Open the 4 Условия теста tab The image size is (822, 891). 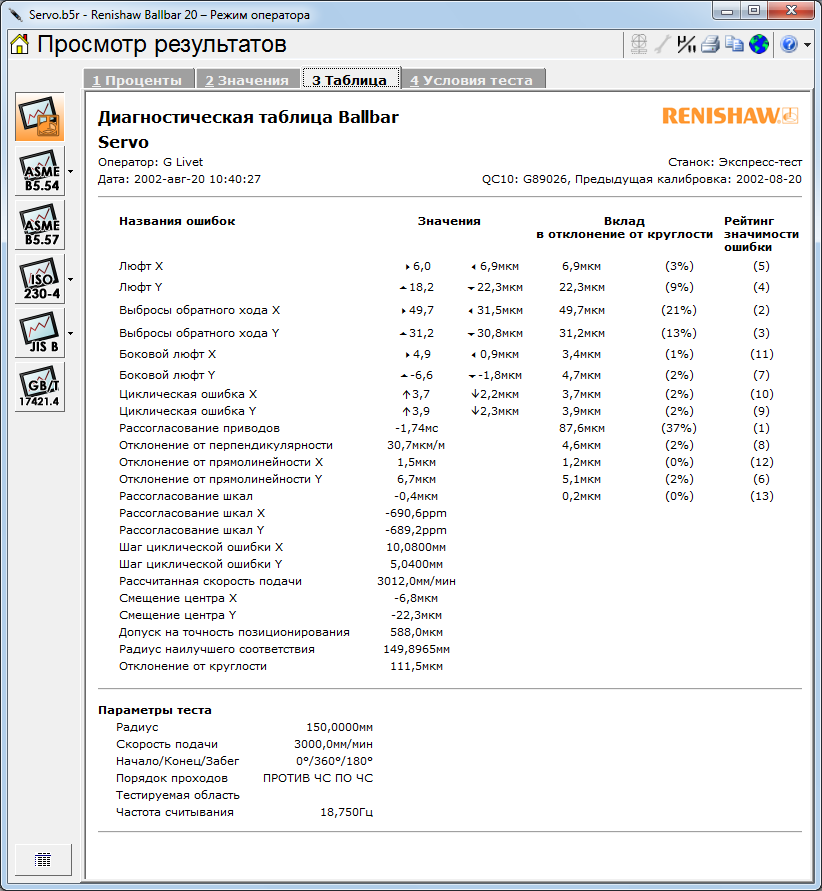point(473,80)
